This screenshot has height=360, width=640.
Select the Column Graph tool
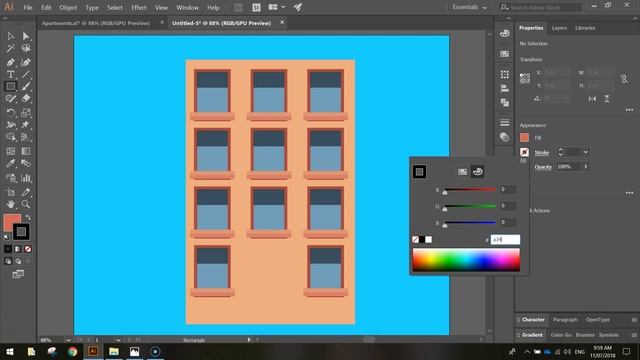coord(26,178)
